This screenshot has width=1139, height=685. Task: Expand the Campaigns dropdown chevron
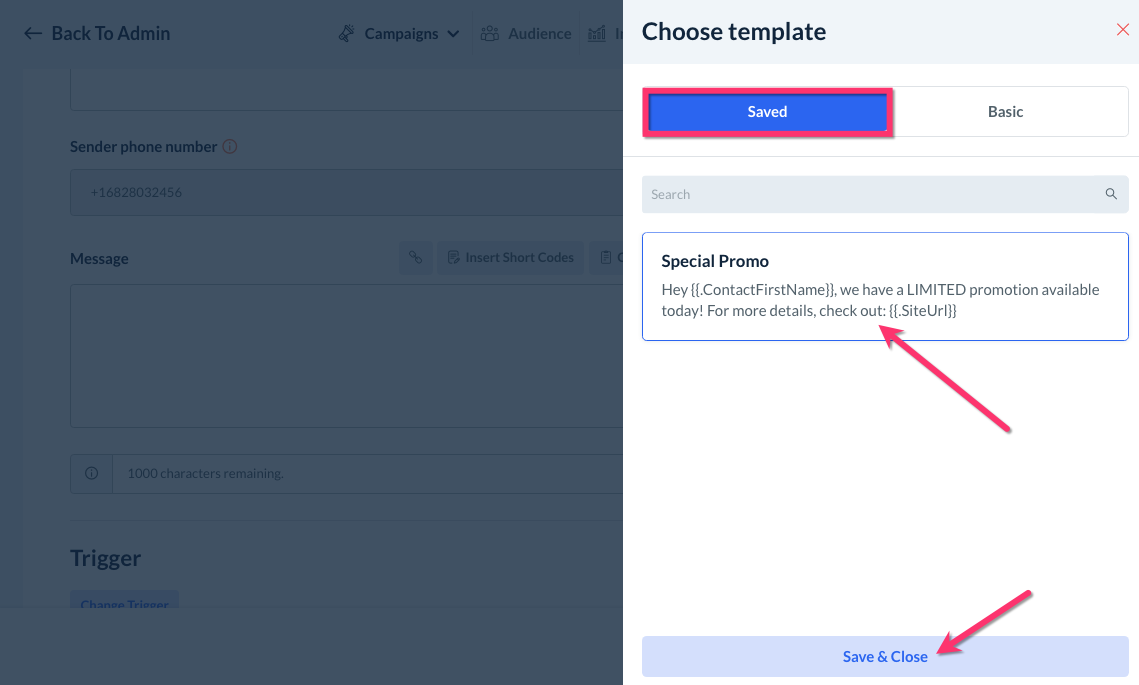[x=453, y=34]
